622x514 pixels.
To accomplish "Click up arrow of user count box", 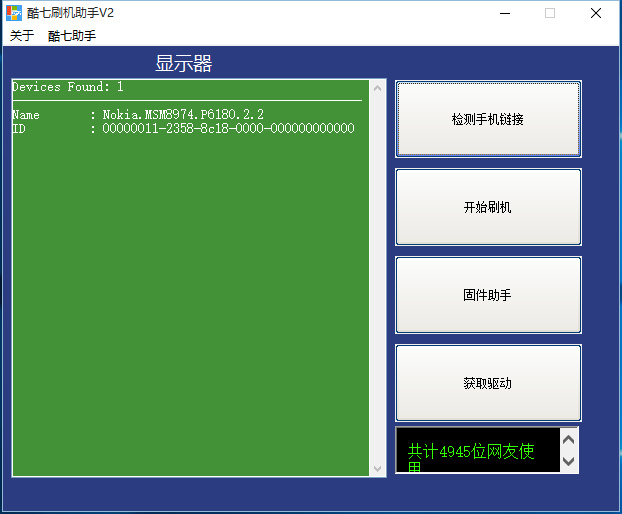I will [x=569, y=439].
